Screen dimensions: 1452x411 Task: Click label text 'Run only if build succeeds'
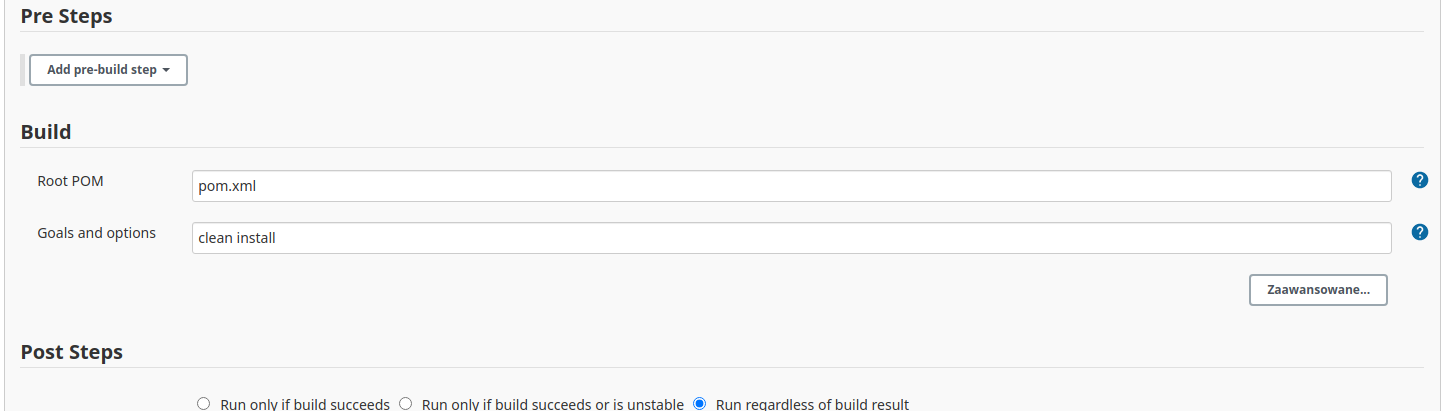point(305,405)
